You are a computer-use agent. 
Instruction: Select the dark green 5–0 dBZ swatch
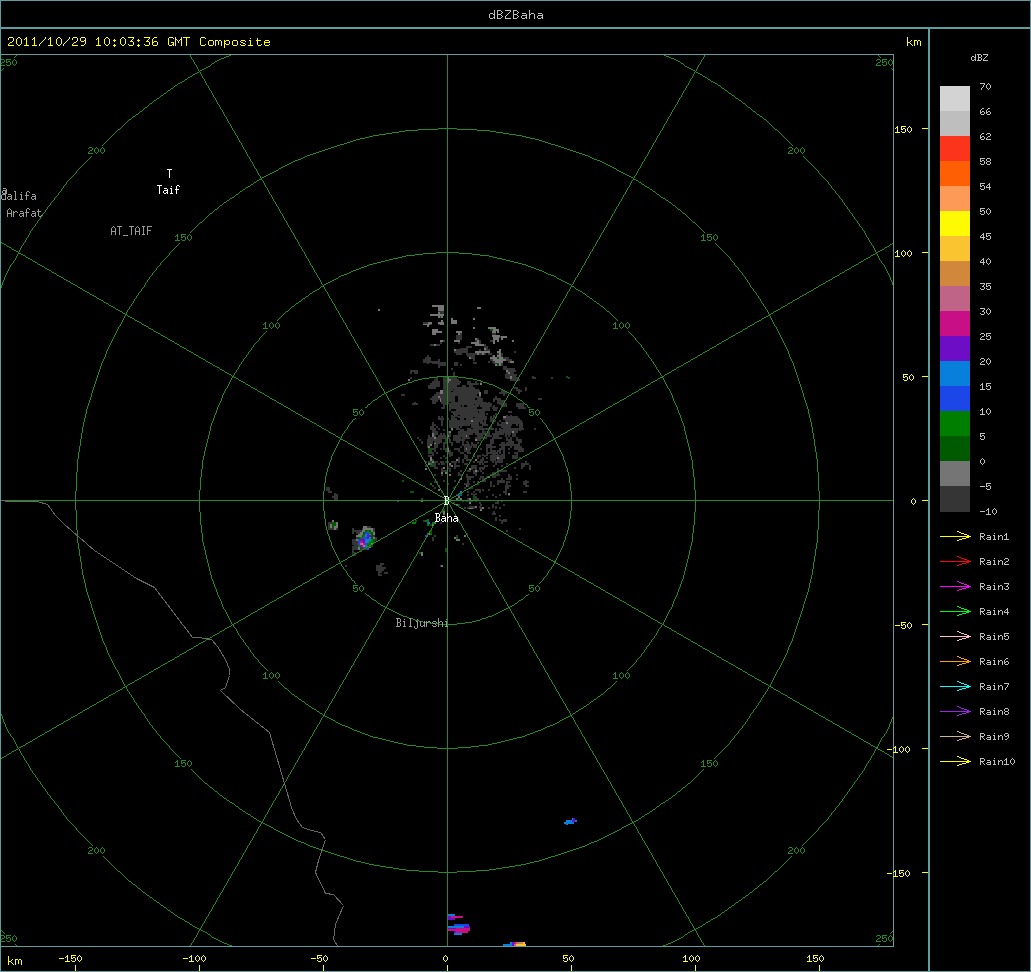[955, 449]
